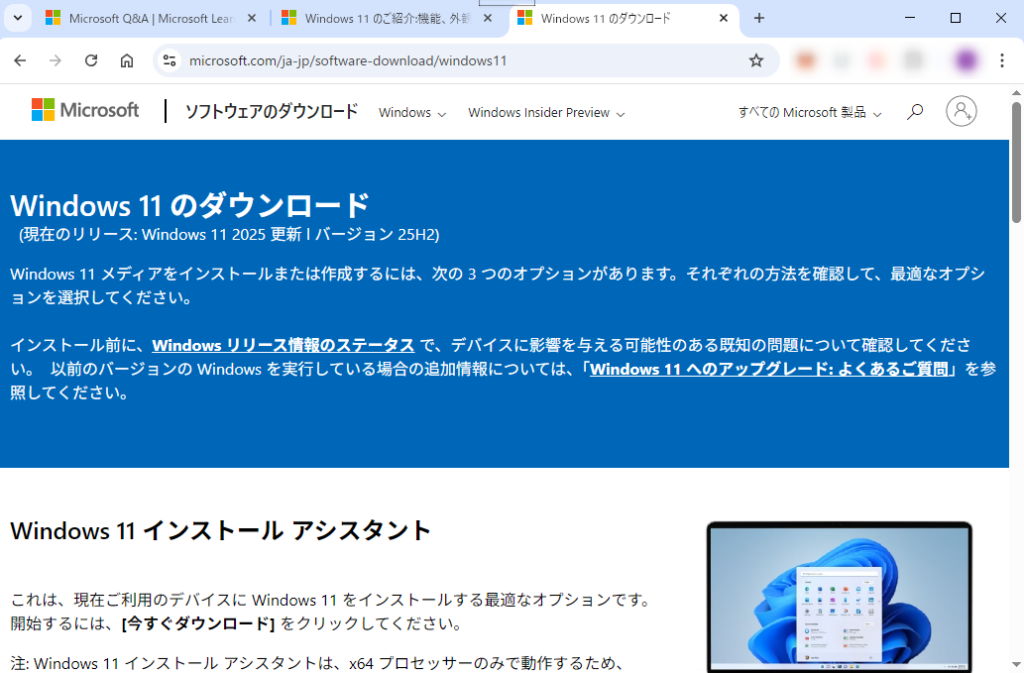Screen dimensions: 1024x673
Task: Open Windows リリース情報のステータス link
Action: tap(283, 345)
